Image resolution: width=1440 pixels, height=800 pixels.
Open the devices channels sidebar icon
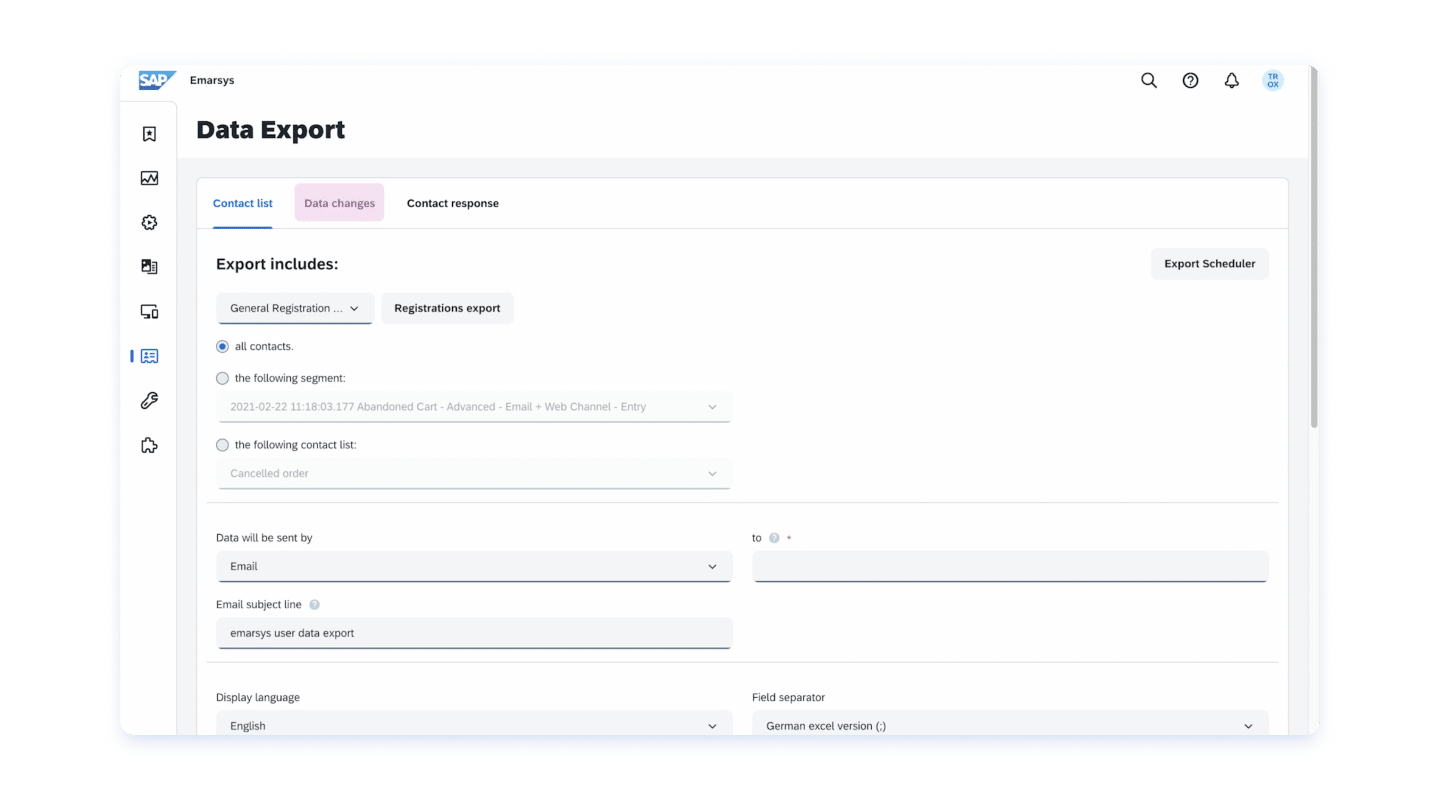pos(149,312)
